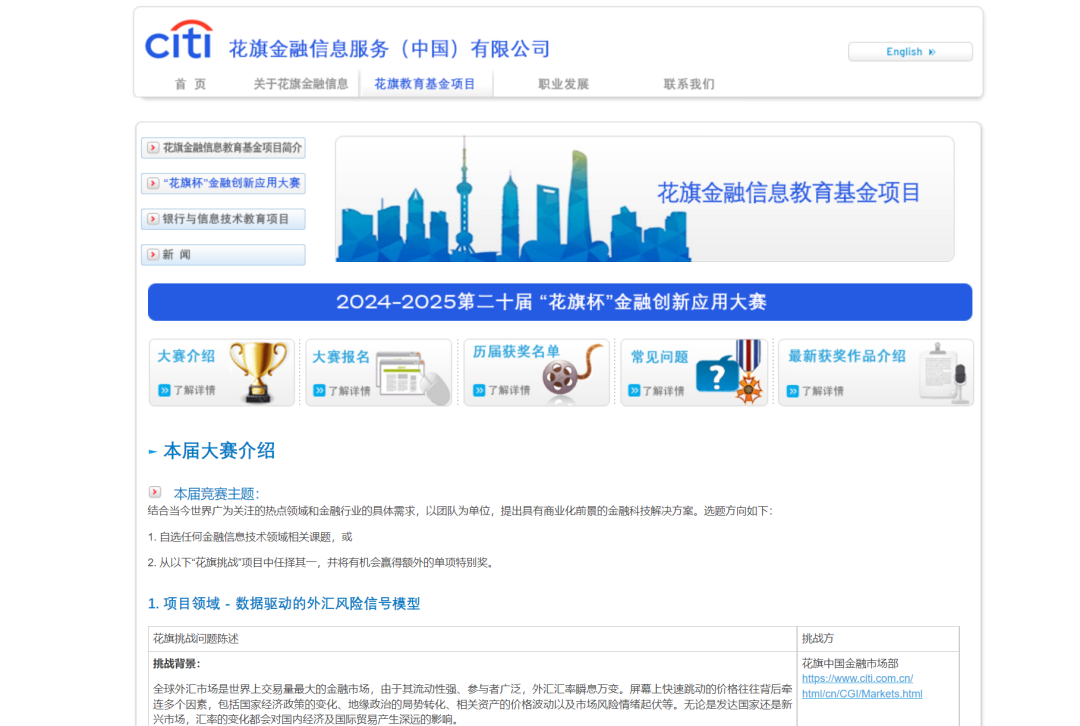Viewport: 1080px width, 726px height.
Task: Click the 本届竞赛主题 heading text
Action: 216,494
